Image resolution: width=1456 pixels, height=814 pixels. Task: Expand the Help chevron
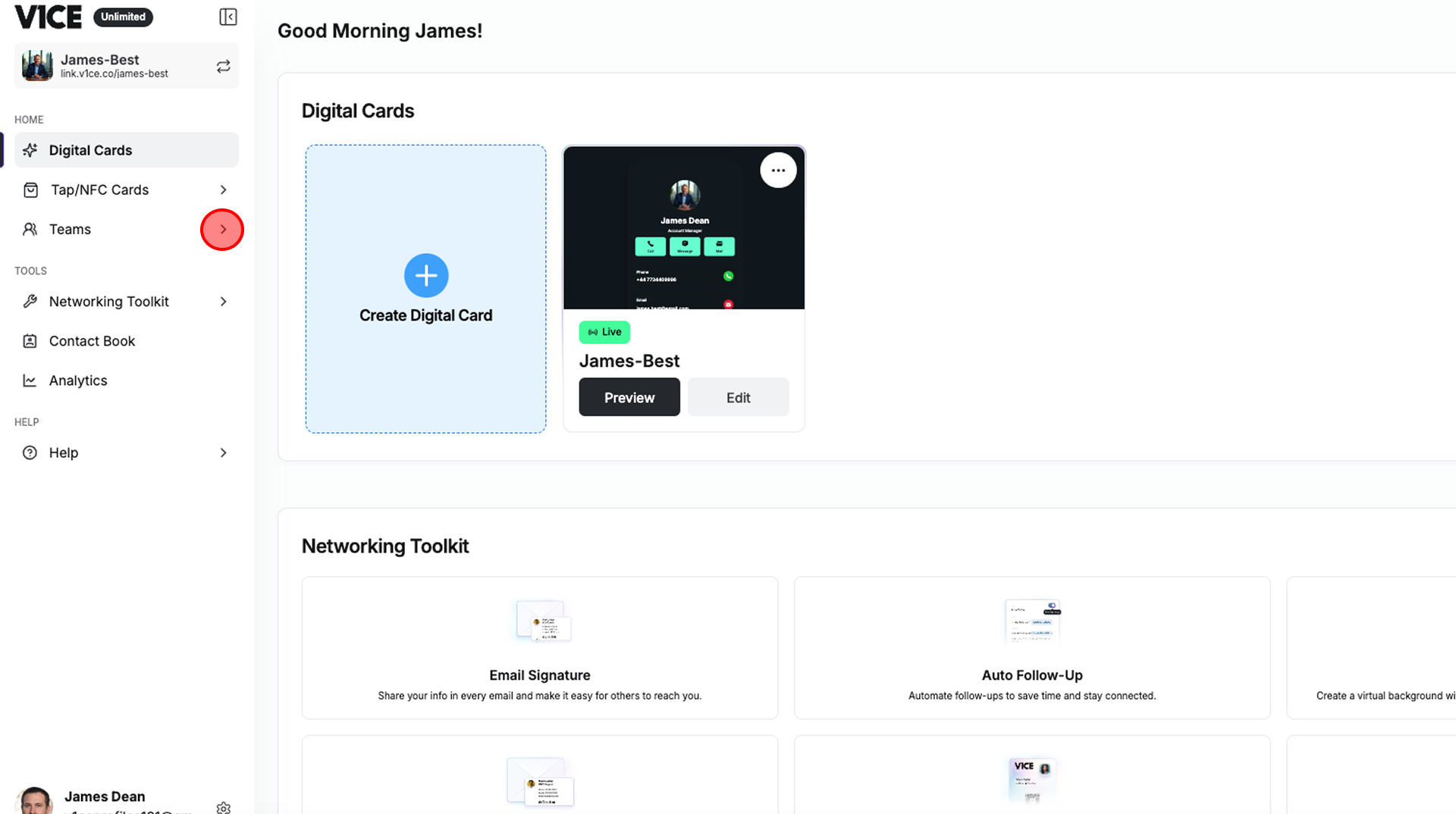tap(223, 452)
